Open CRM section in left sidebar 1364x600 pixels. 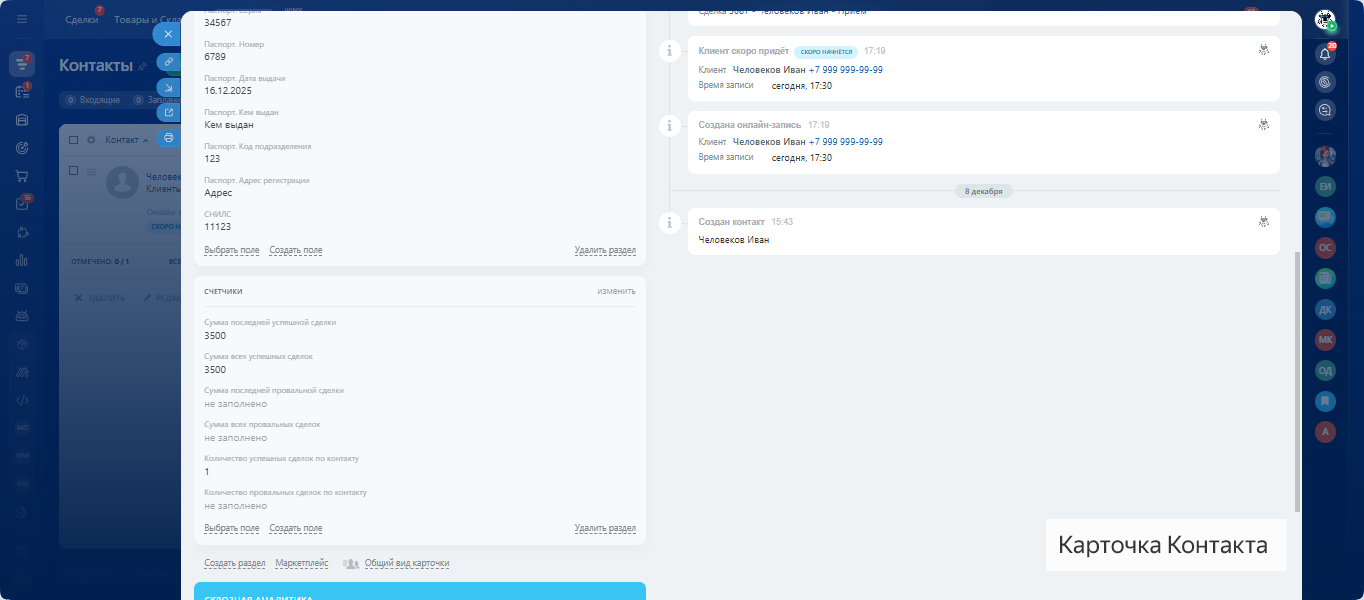tap(22, 64)
